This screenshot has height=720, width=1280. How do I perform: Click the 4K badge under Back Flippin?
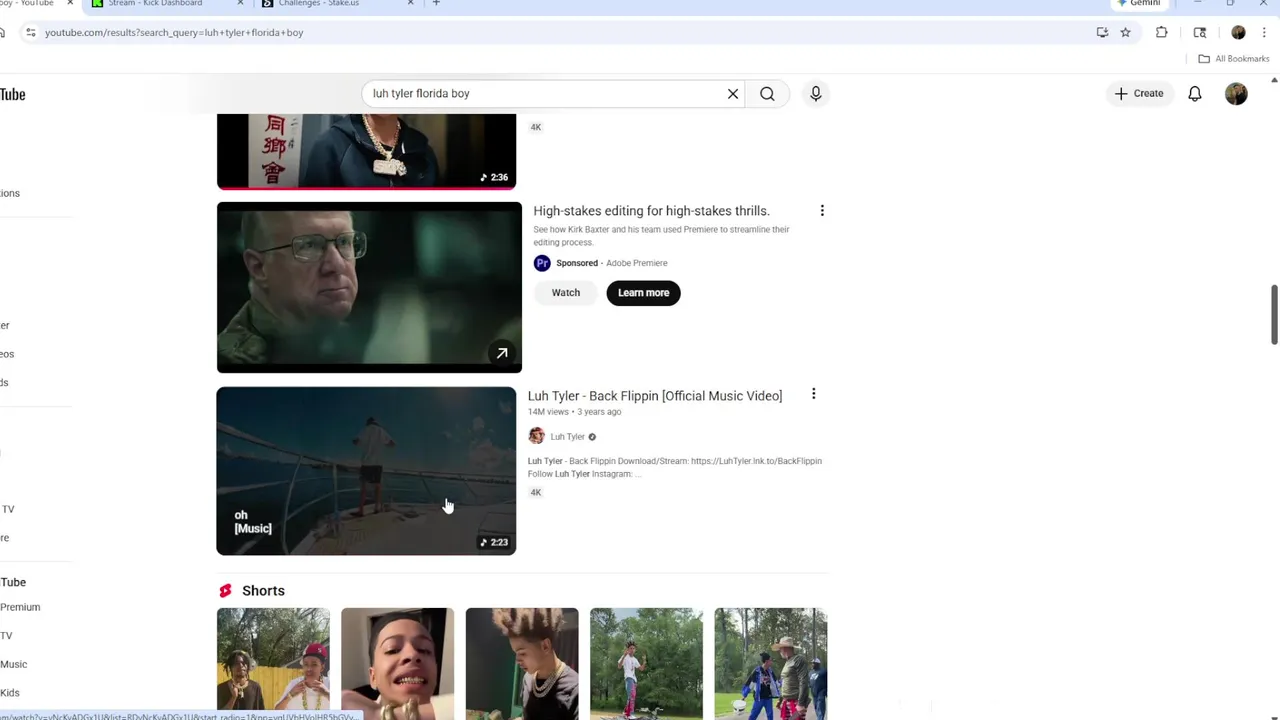tap(536, 492)
